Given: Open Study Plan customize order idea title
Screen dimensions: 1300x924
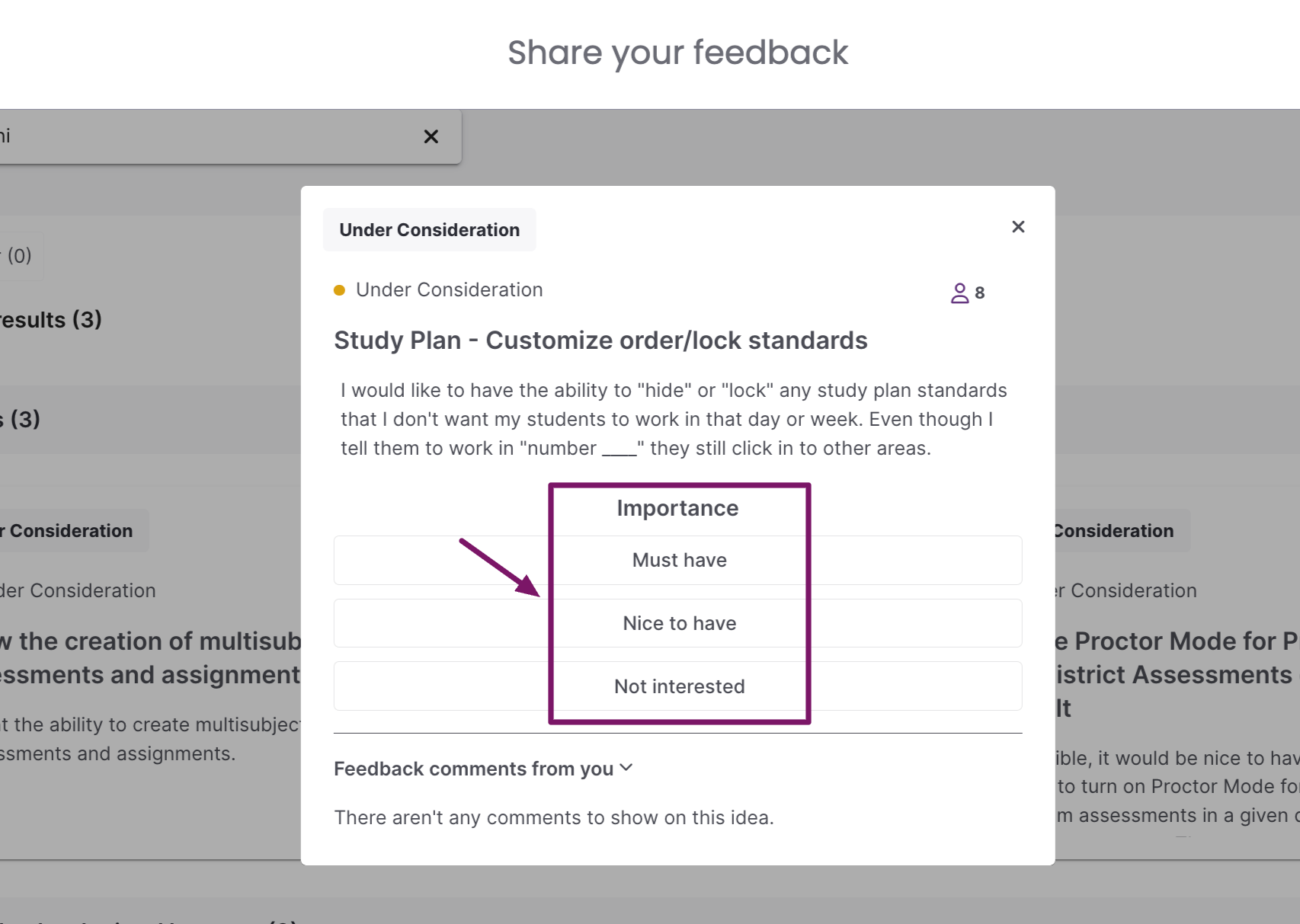Looking at the screenshot, I should pos(600,341).
